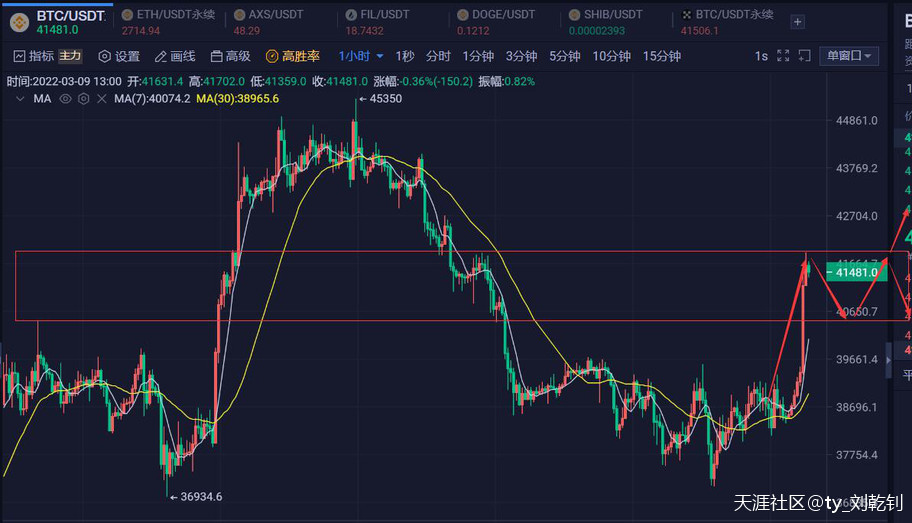Select the 15分钟 interval
This screenshot has height=523, width=912.
662,56
